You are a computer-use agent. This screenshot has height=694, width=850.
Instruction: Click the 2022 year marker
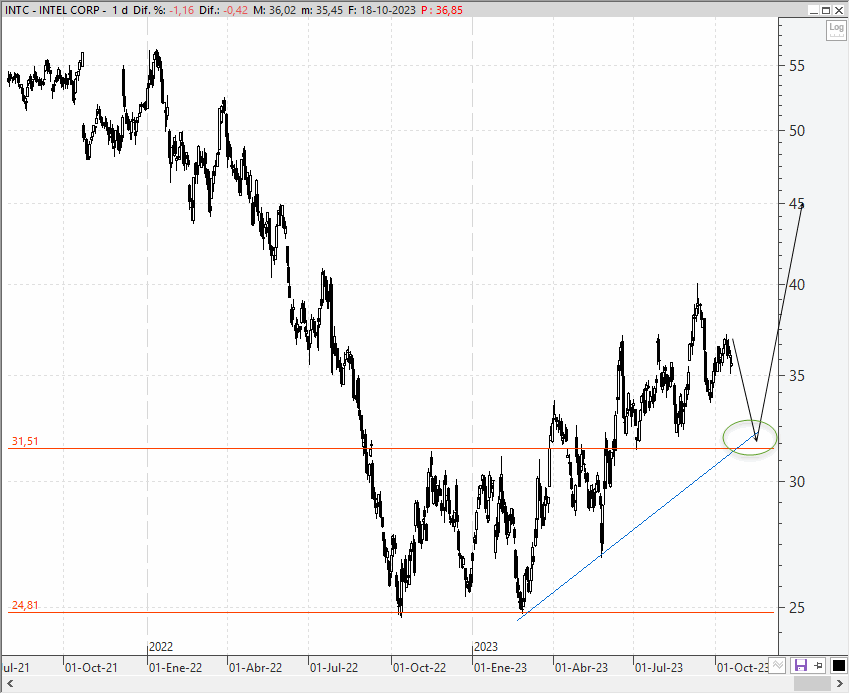click(160, 647)
